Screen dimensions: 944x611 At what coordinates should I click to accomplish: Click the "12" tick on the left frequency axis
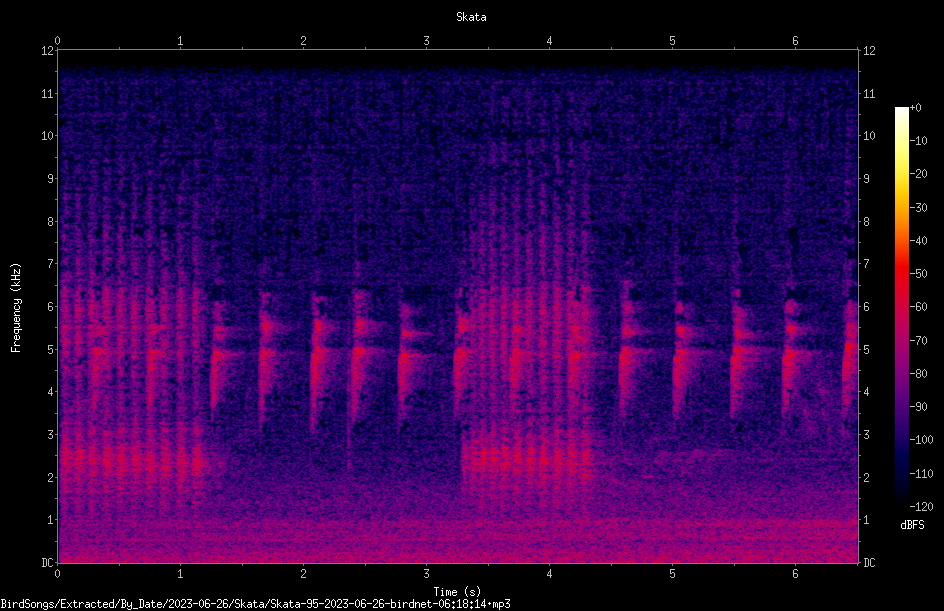coord(47,51)
